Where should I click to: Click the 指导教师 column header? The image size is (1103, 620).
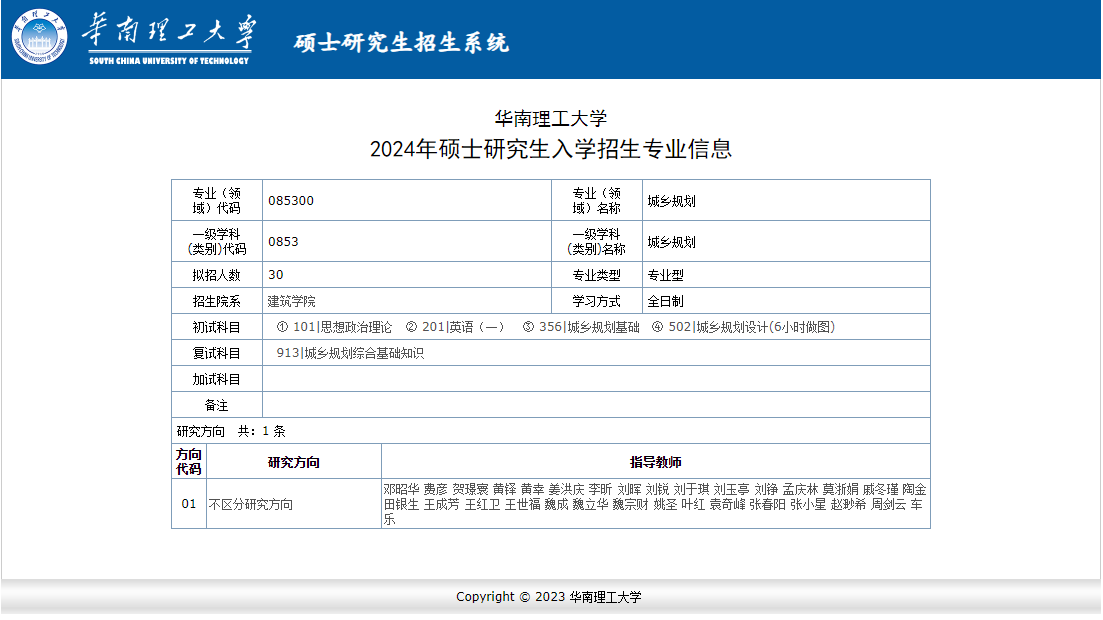point(655,462)
